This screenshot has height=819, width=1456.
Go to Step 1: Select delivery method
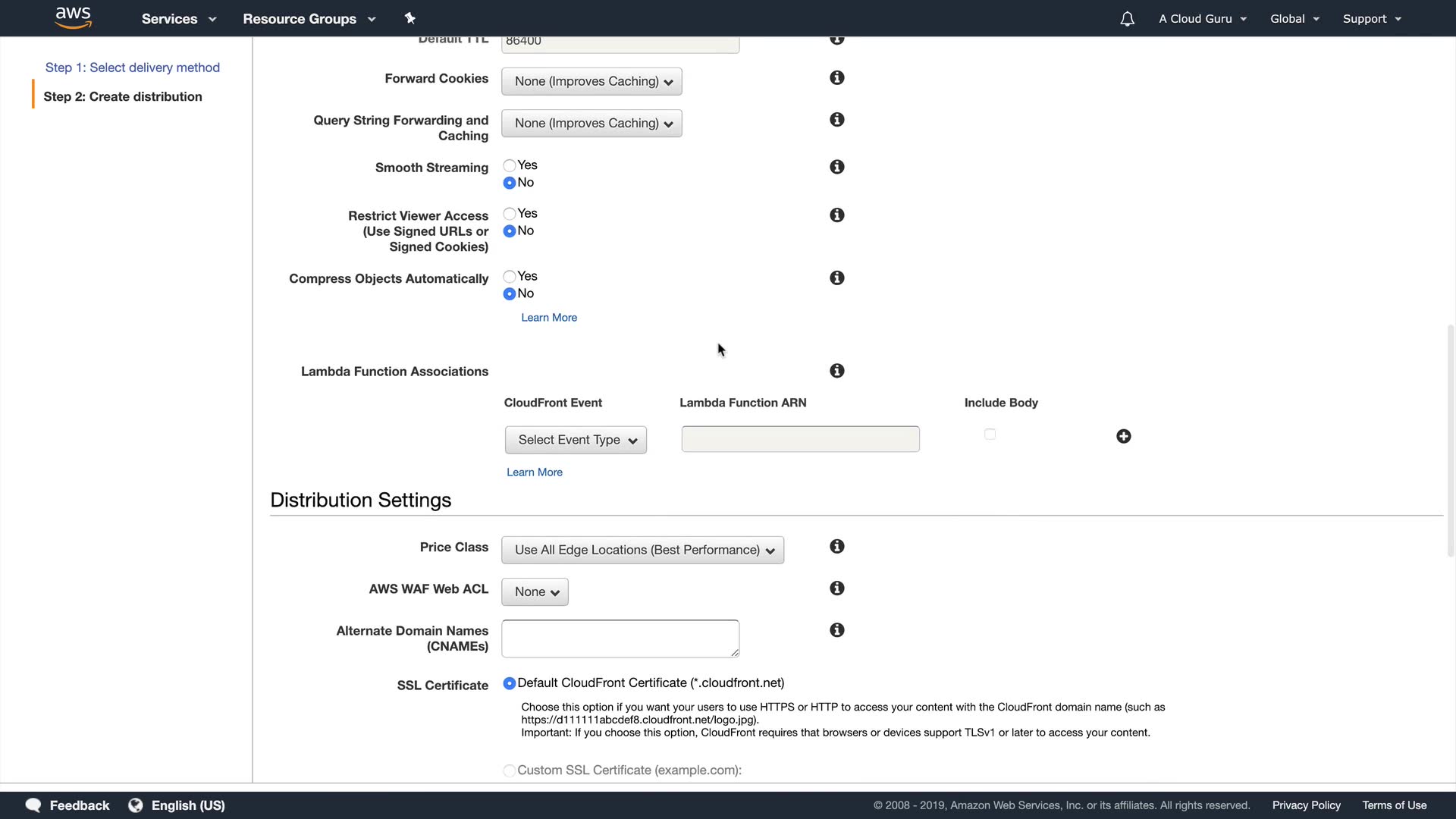point(133,67)
